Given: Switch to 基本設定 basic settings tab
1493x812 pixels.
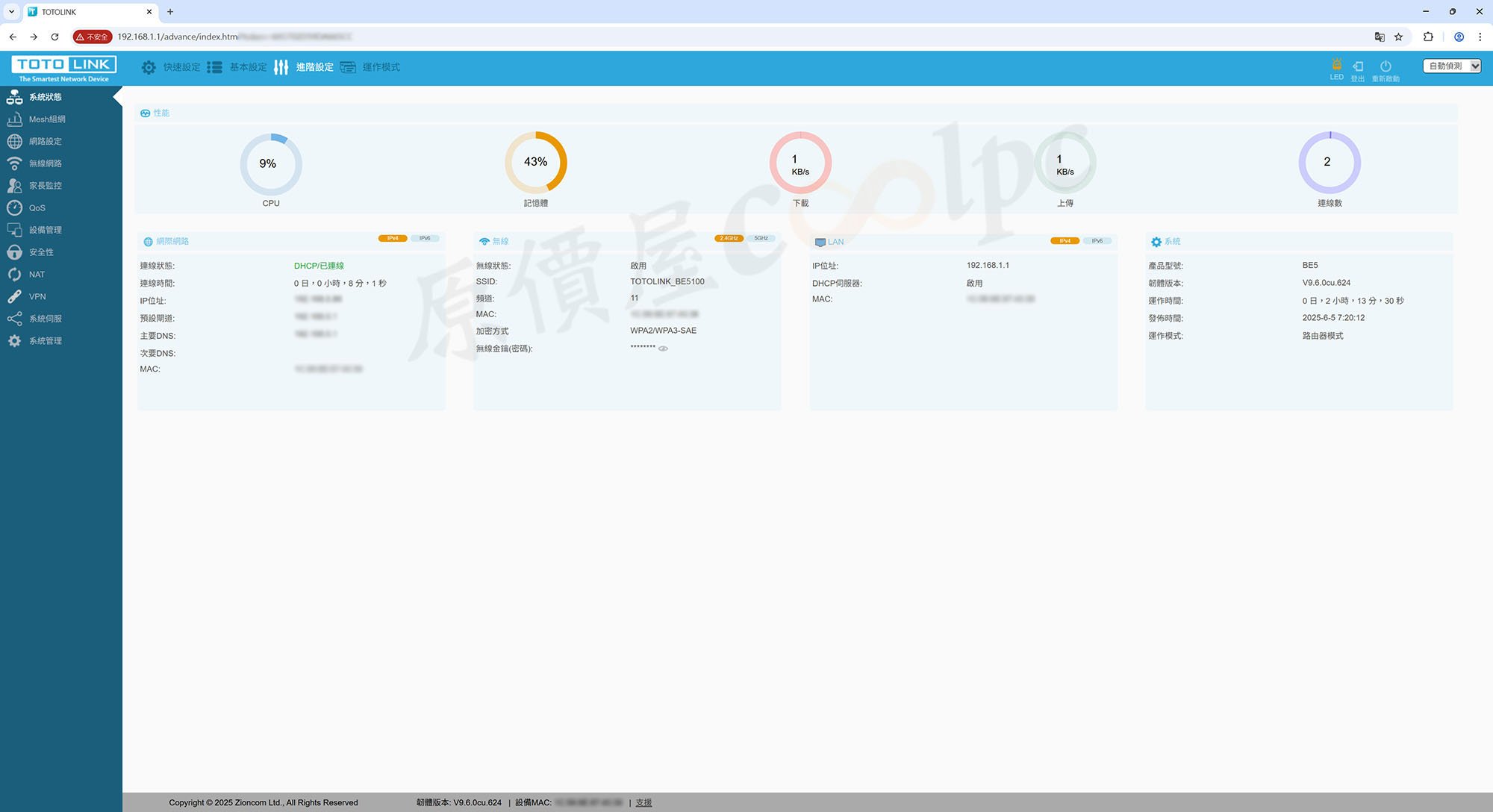Looking at the screenshot, I should 247,67.
